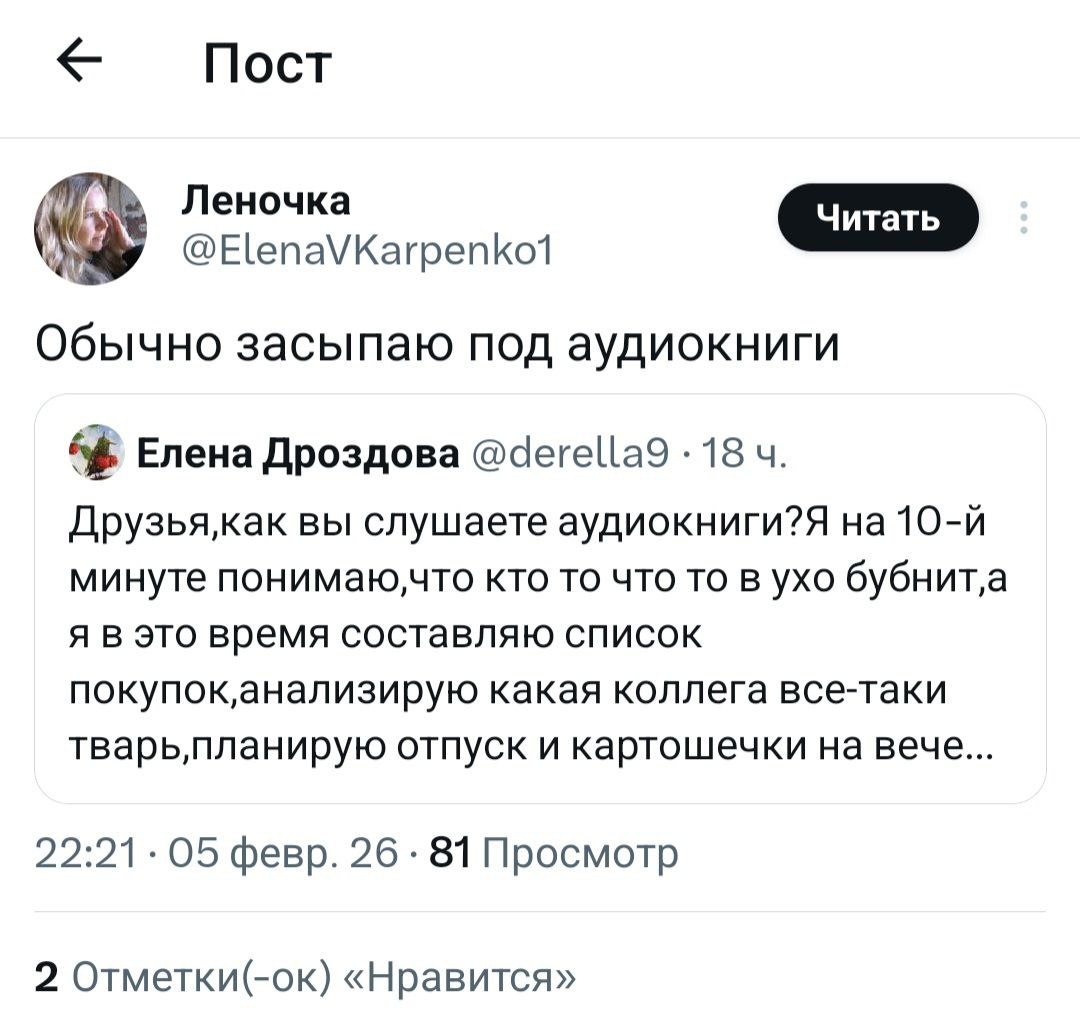Click the Елена Дроздова author name
Viewport: 1080px width, 1024px height.
[x=296, y=455]
